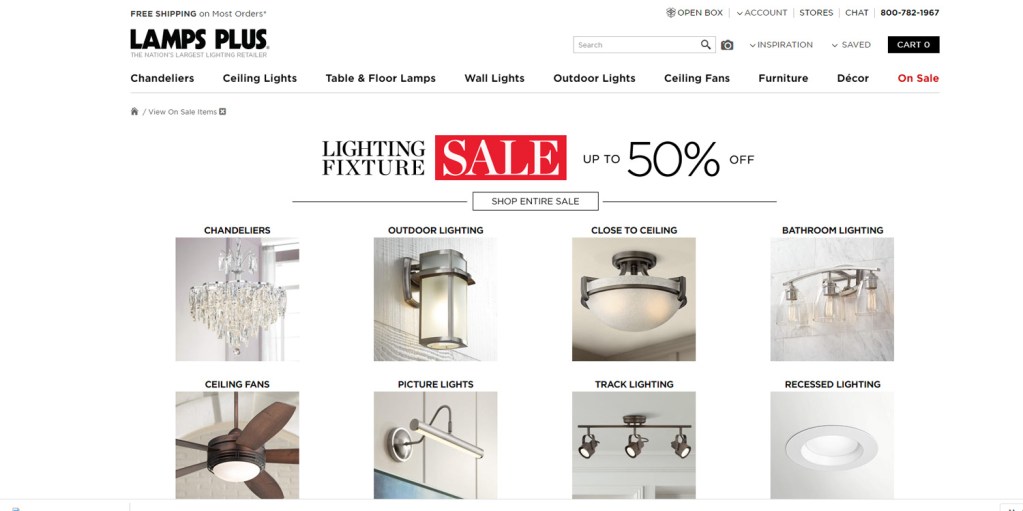Click the magnifying glass search icon

[x=706, y=44]
